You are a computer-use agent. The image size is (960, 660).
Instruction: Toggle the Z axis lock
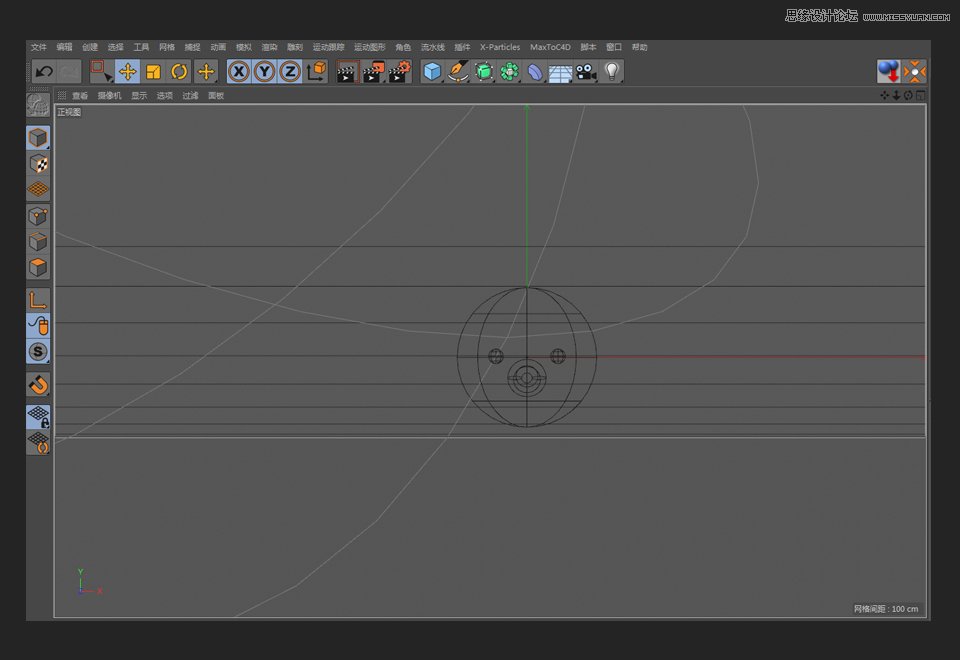click(x=290, y=71)
